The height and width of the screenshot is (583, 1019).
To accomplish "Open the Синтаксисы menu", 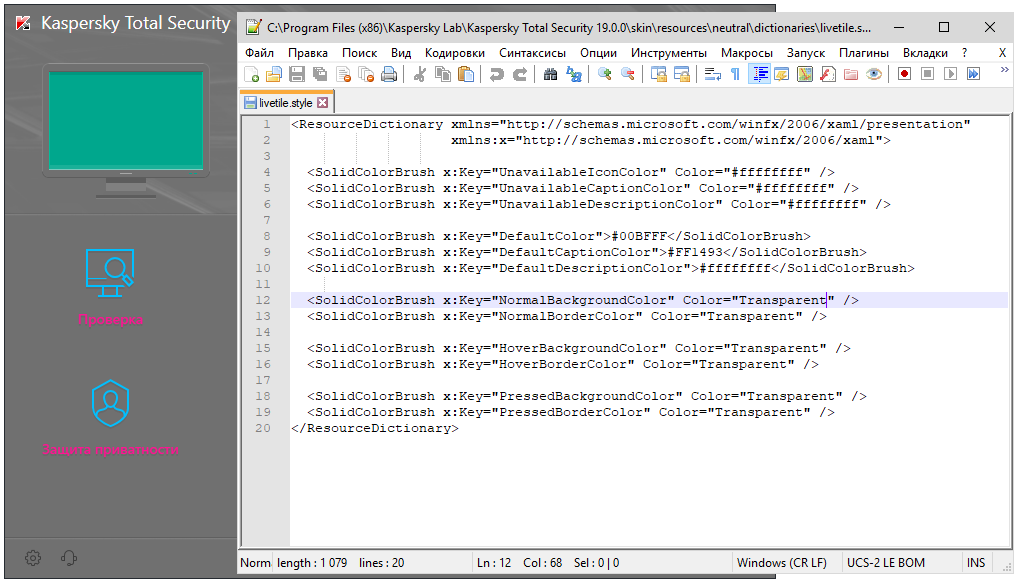I will [532, 53].
